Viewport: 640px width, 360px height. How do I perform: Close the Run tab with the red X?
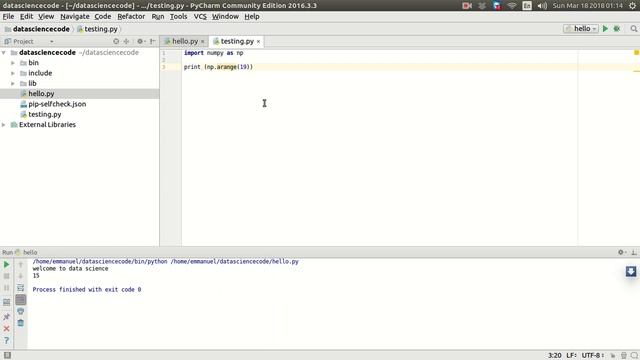tap(7, 328)
